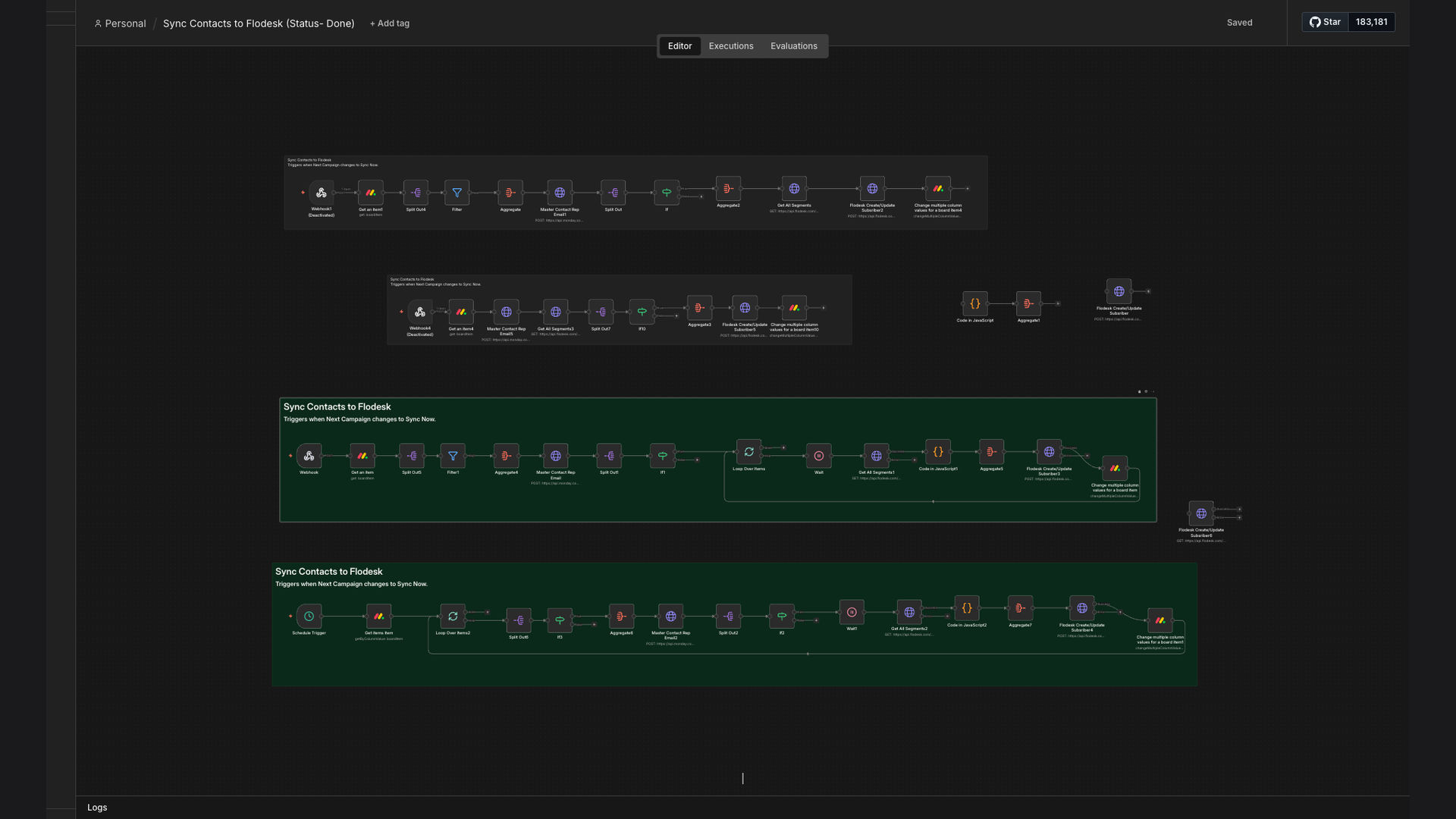Image resolution: width=1456 pixels, height=819 pixels.
Task: Open the If1 condition node
Action: pyautogui.click(x=662, y=456)
